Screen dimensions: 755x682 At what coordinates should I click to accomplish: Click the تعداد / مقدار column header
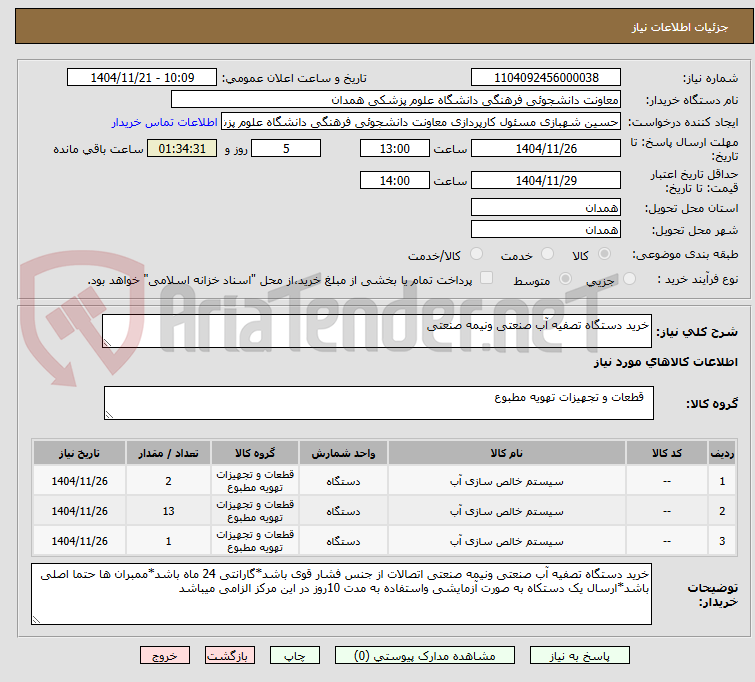pyautogui.click(x=168, y=453)
